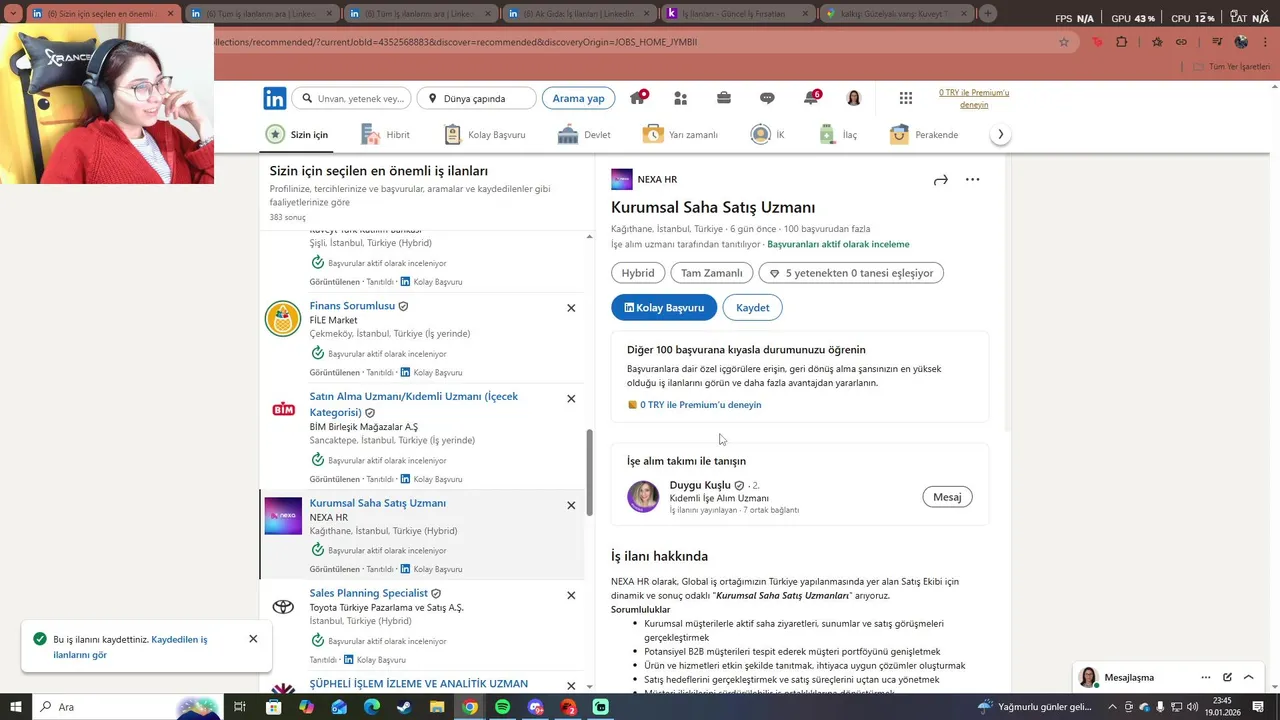Image resolution: width=1280 pixels, height=720 pixels.
Task: Open the 'Finans Sorumlusu' job title
Action: click(352, 306)
